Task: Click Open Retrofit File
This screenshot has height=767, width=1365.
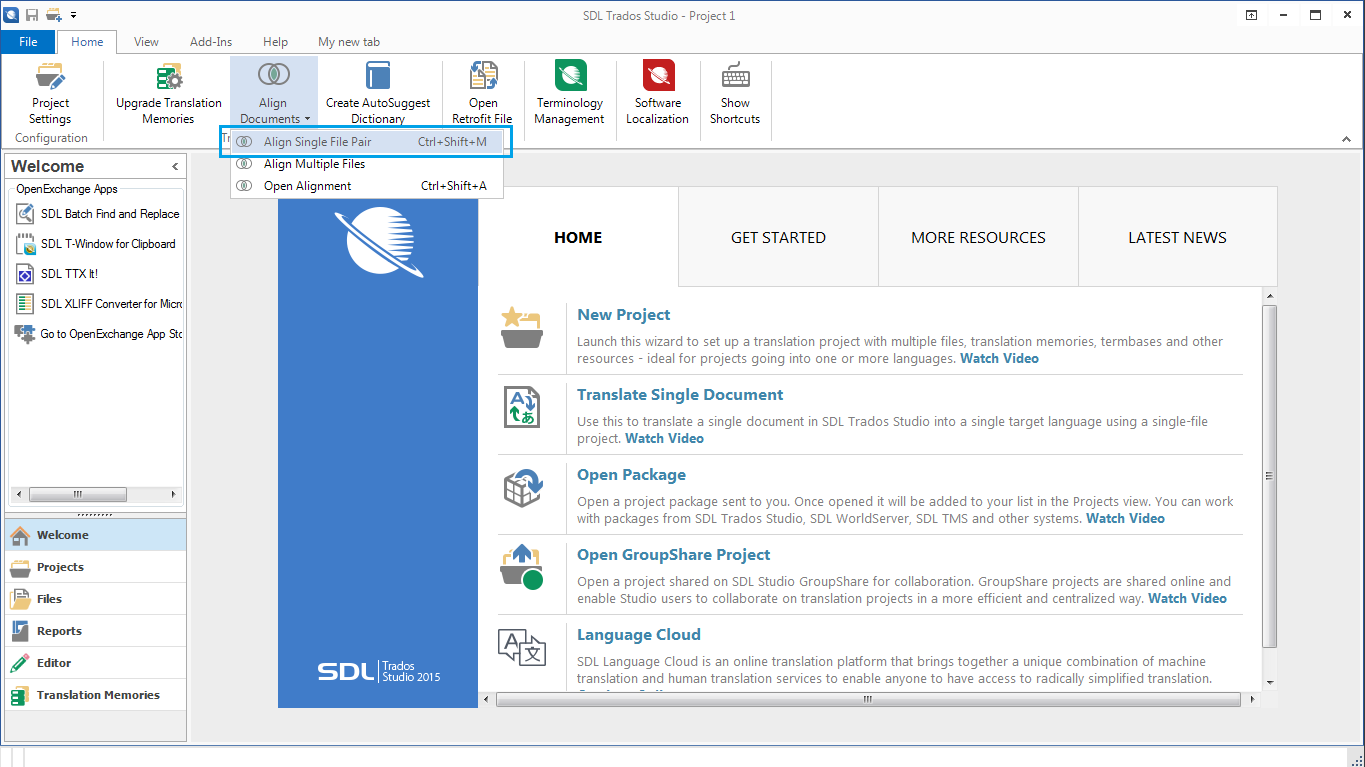Action: tap(483, 93)
